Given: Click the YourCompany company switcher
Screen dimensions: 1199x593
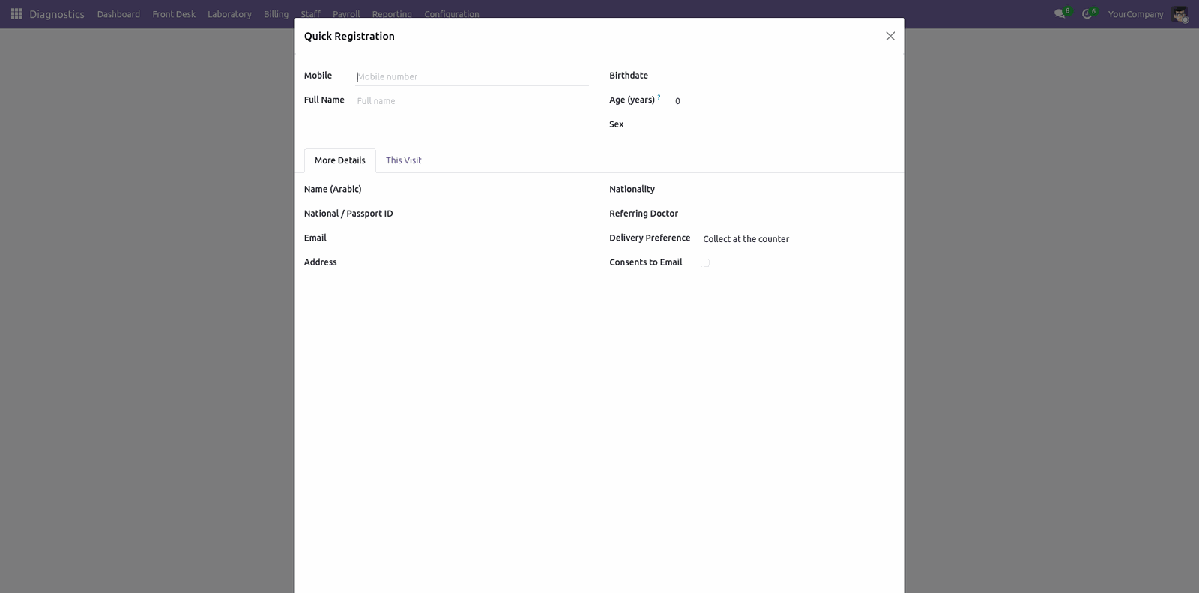Looking at the screenshot, I should point(1136,14).
